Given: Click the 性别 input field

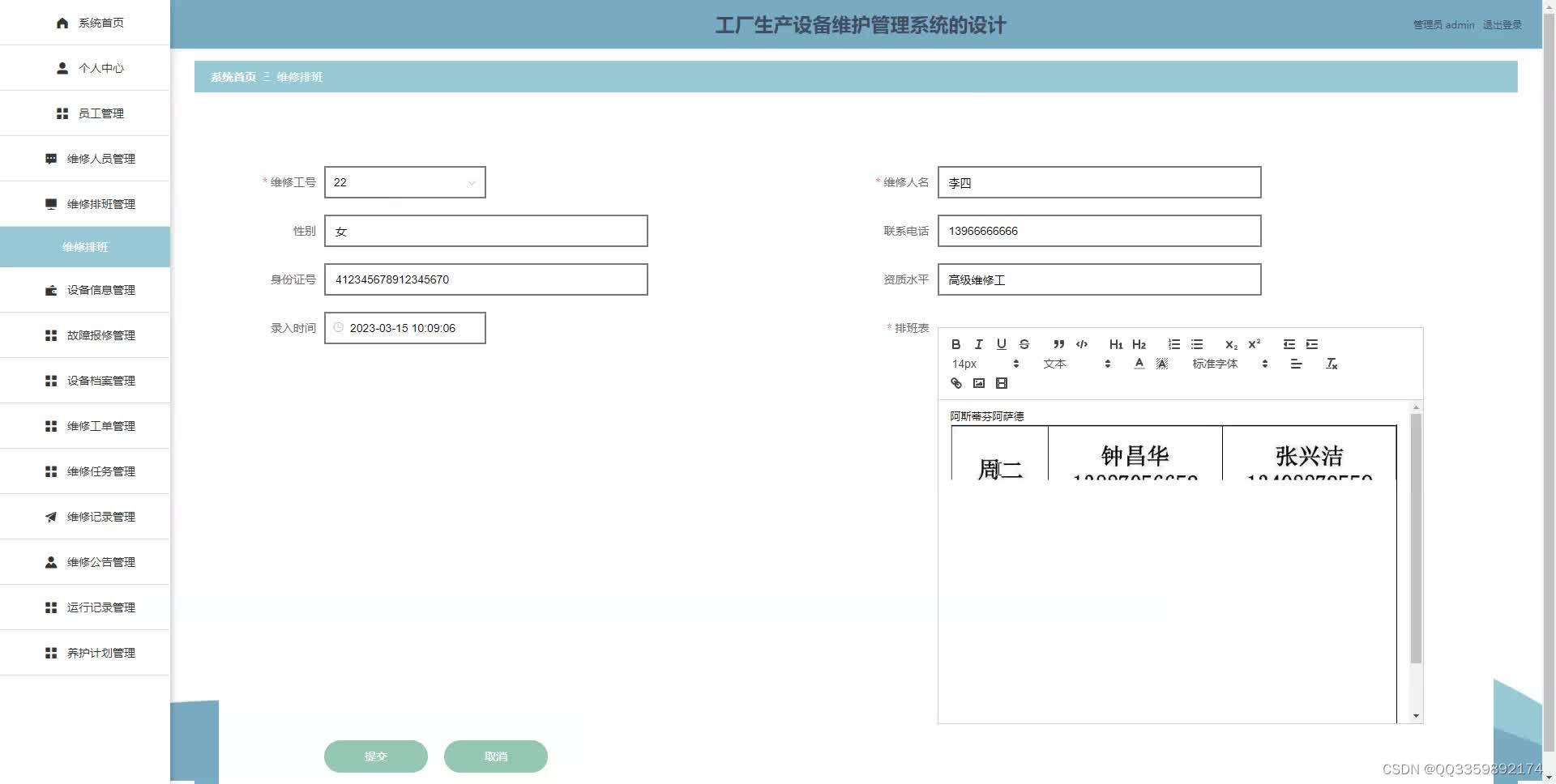Looking at the screenshot, I should click(485, 231).
